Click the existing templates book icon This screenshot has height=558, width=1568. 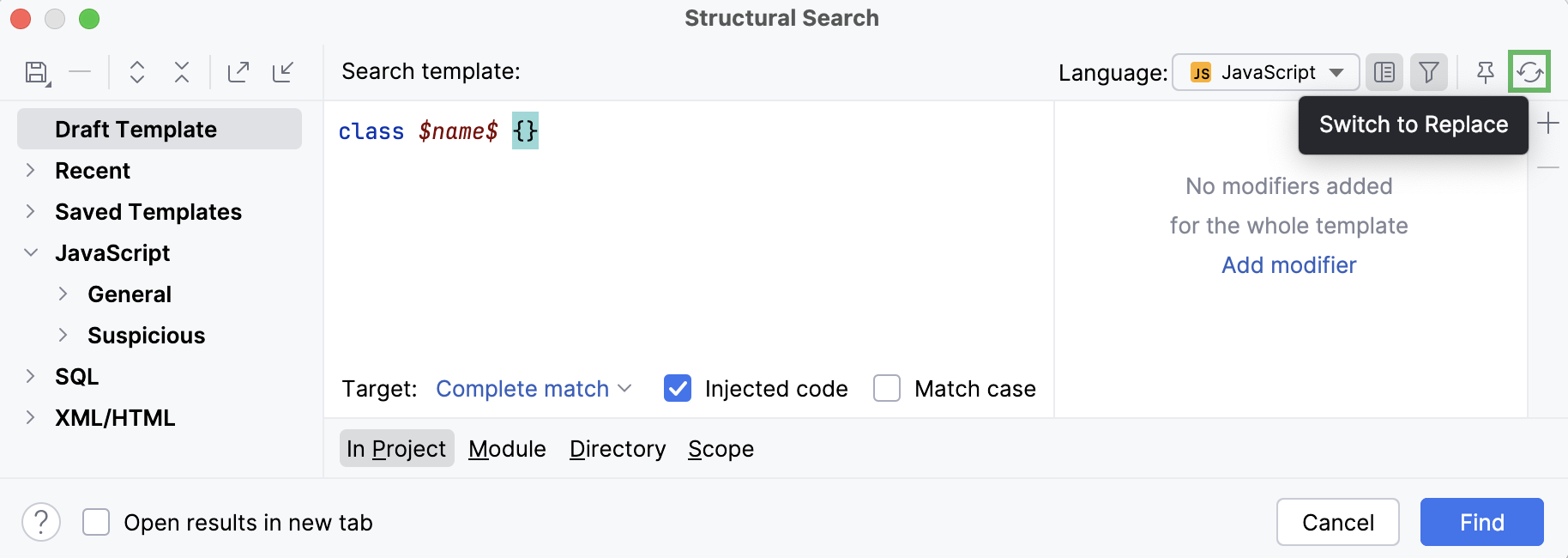[1384, 72]
